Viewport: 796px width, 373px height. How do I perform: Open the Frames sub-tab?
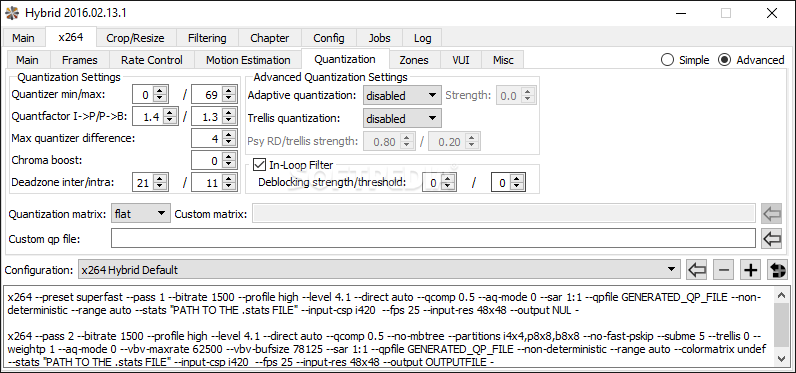click(x=79, y=60)
